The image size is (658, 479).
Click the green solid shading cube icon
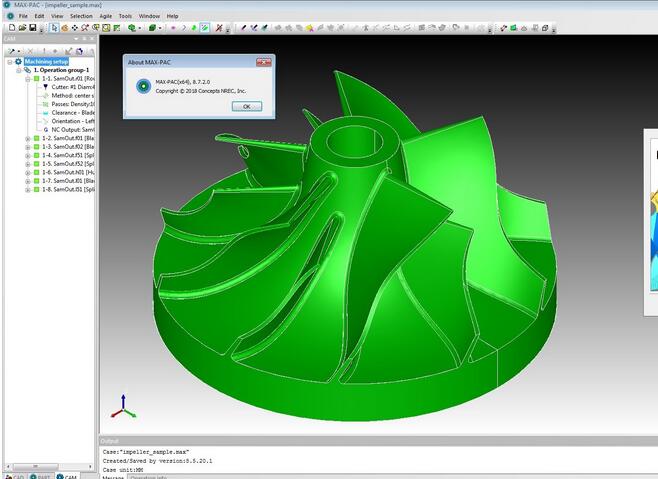click(152, 28)
